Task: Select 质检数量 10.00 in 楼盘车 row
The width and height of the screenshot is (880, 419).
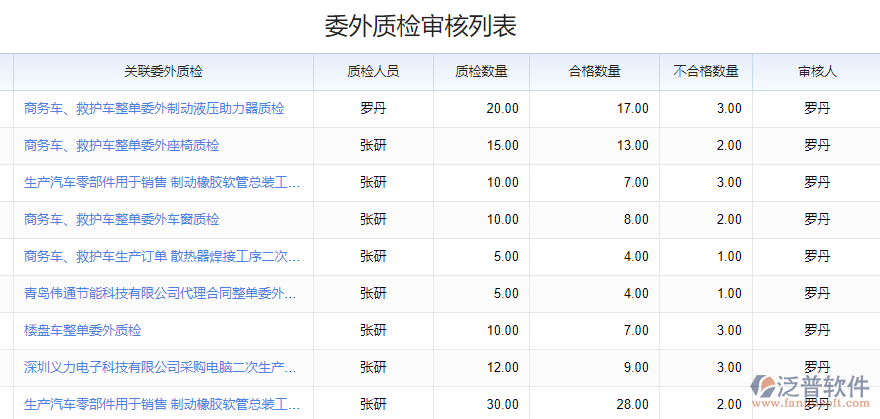Action: pos(503,330)
